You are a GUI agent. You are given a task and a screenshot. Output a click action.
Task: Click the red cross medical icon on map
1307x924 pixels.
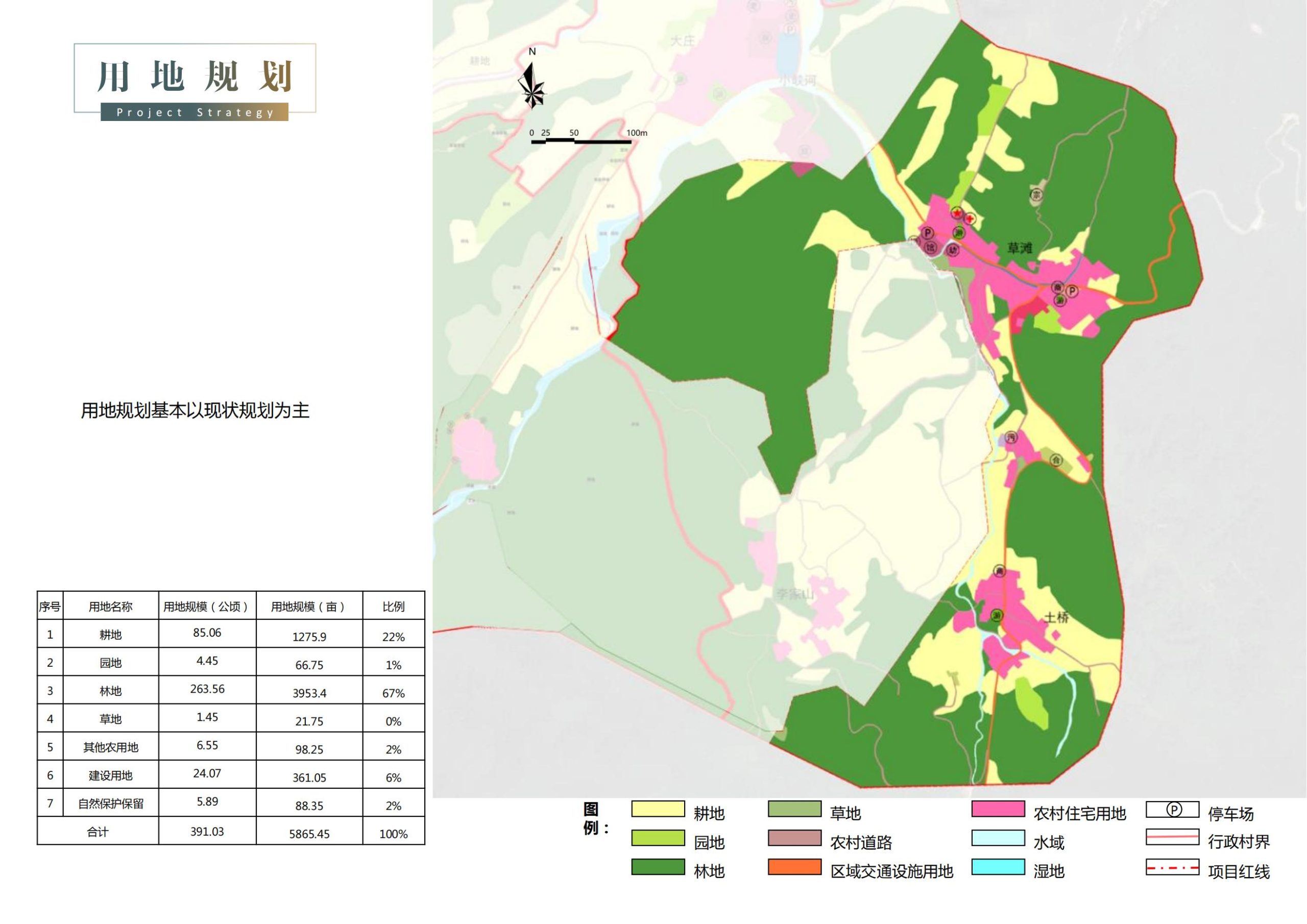970,218
